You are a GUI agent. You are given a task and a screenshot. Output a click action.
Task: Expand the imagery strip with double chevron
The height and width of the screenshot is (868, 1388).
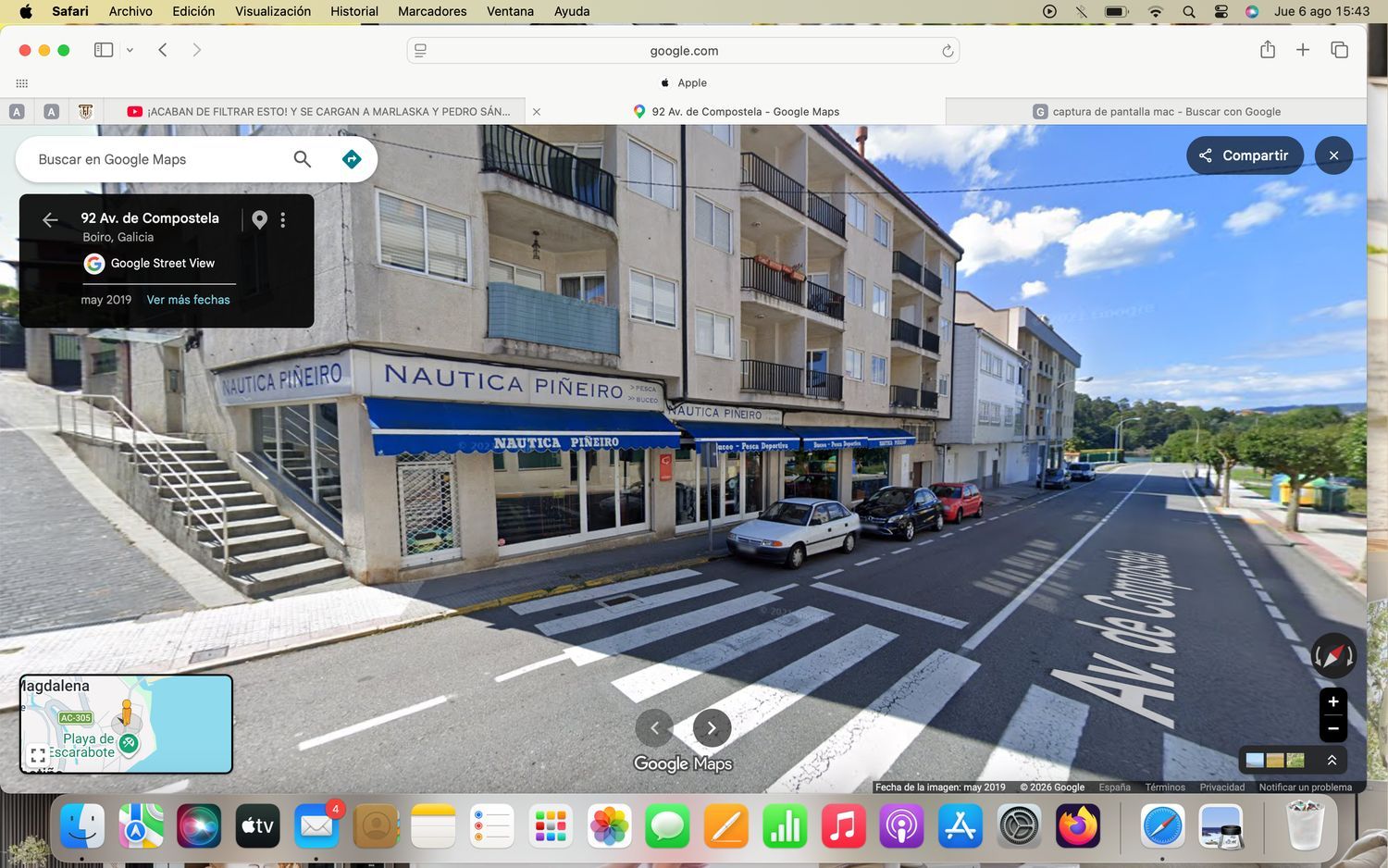[1332, 760]
